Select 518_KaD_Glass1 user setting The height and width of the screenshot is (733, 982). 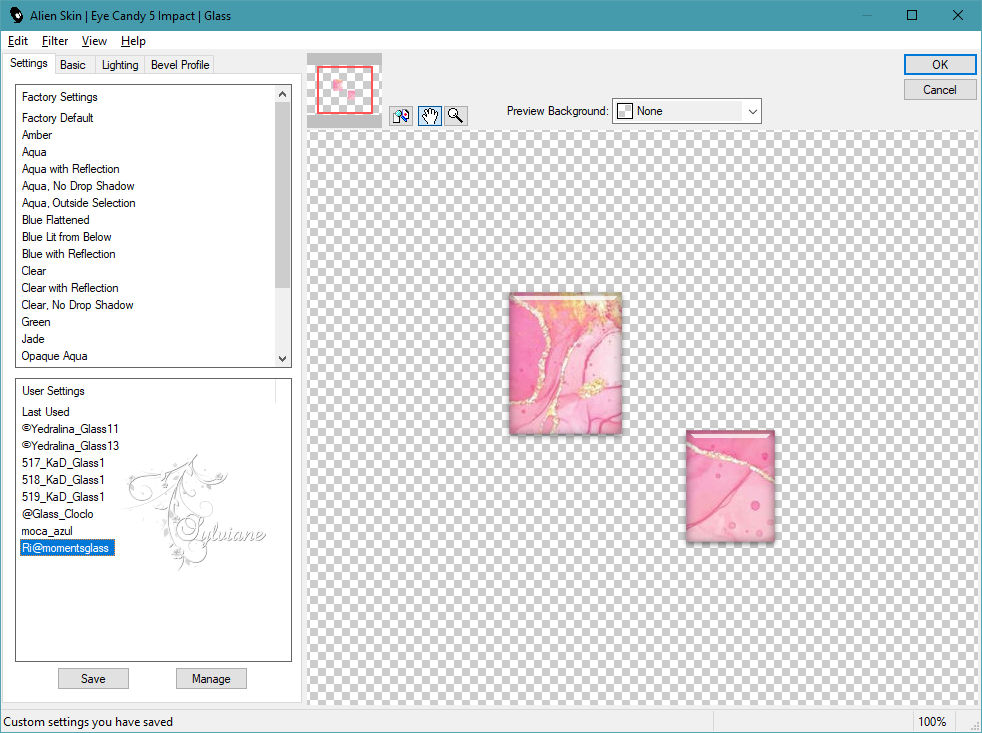[63, 479]
